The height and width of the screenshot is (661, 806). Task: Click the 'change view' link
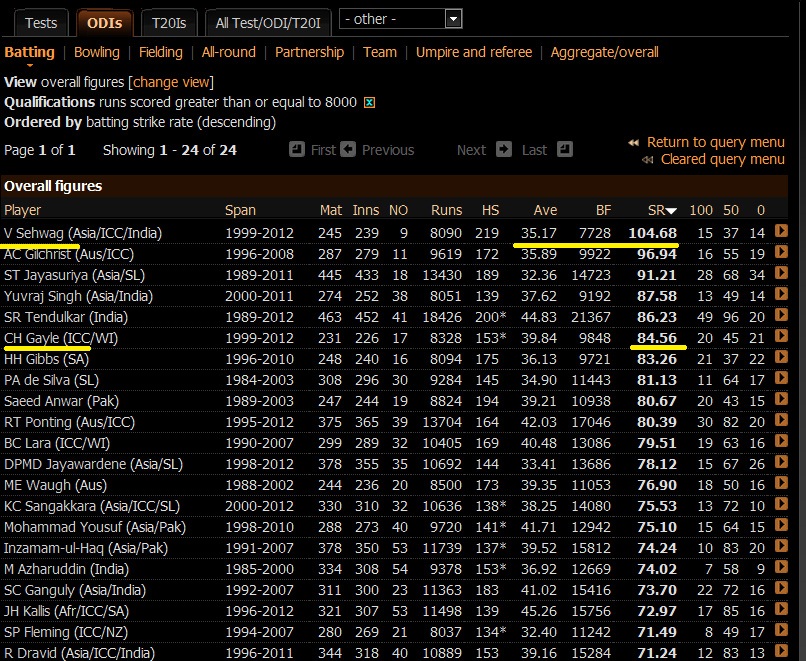click(171, 82)
